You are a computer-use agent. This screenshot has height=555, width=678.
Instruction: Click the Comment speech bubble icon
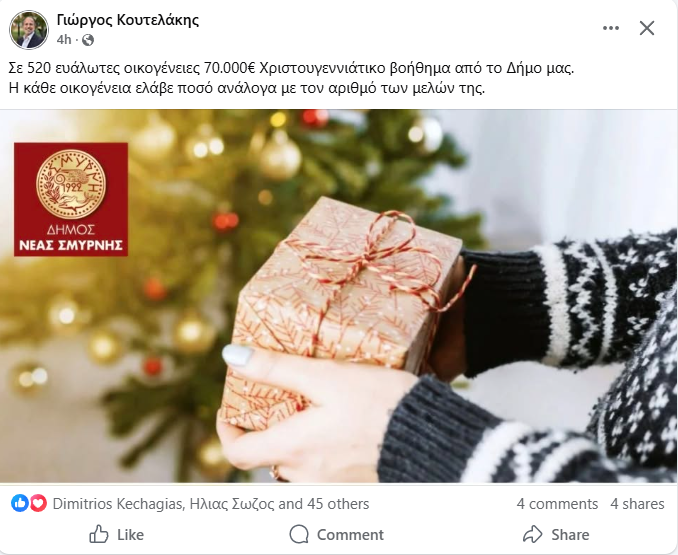[x=299, y=535]
